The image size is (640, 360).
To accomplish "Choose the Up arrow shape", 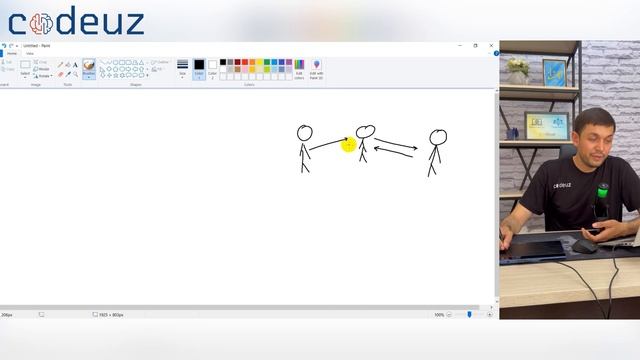I will pyautogui.click(x=142, y=69).
